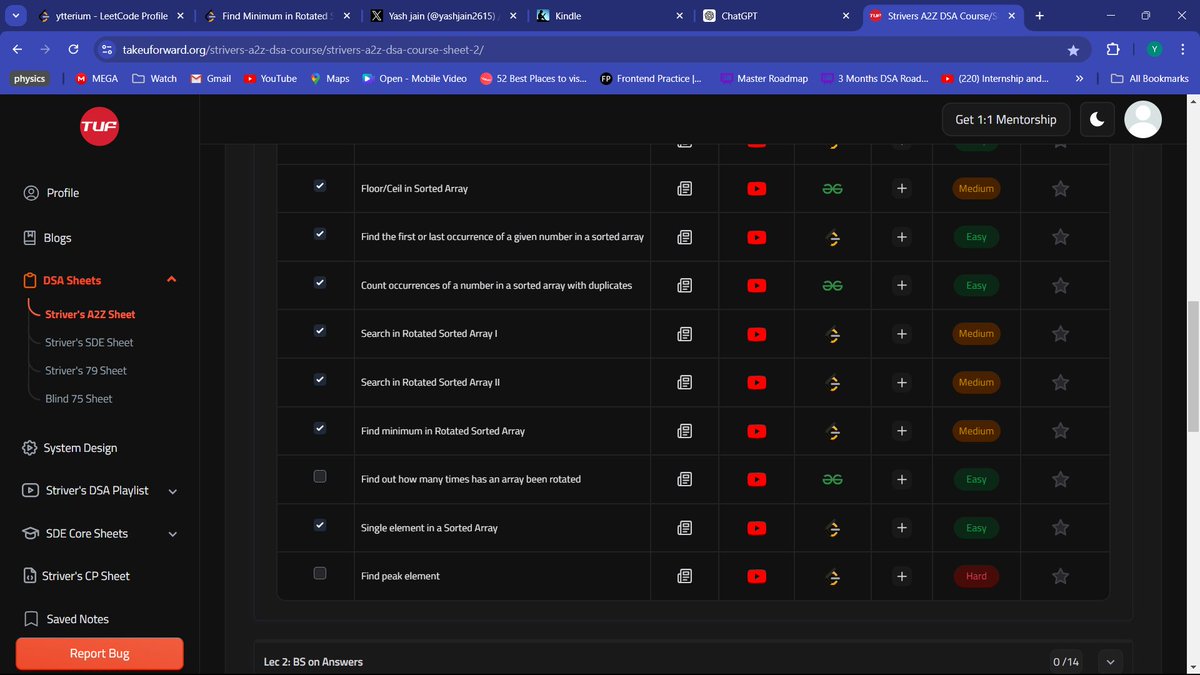The width and height of the screenshot is (1200, 675).
Task: Play YouTube video for Find peak element
Action: 757,576
